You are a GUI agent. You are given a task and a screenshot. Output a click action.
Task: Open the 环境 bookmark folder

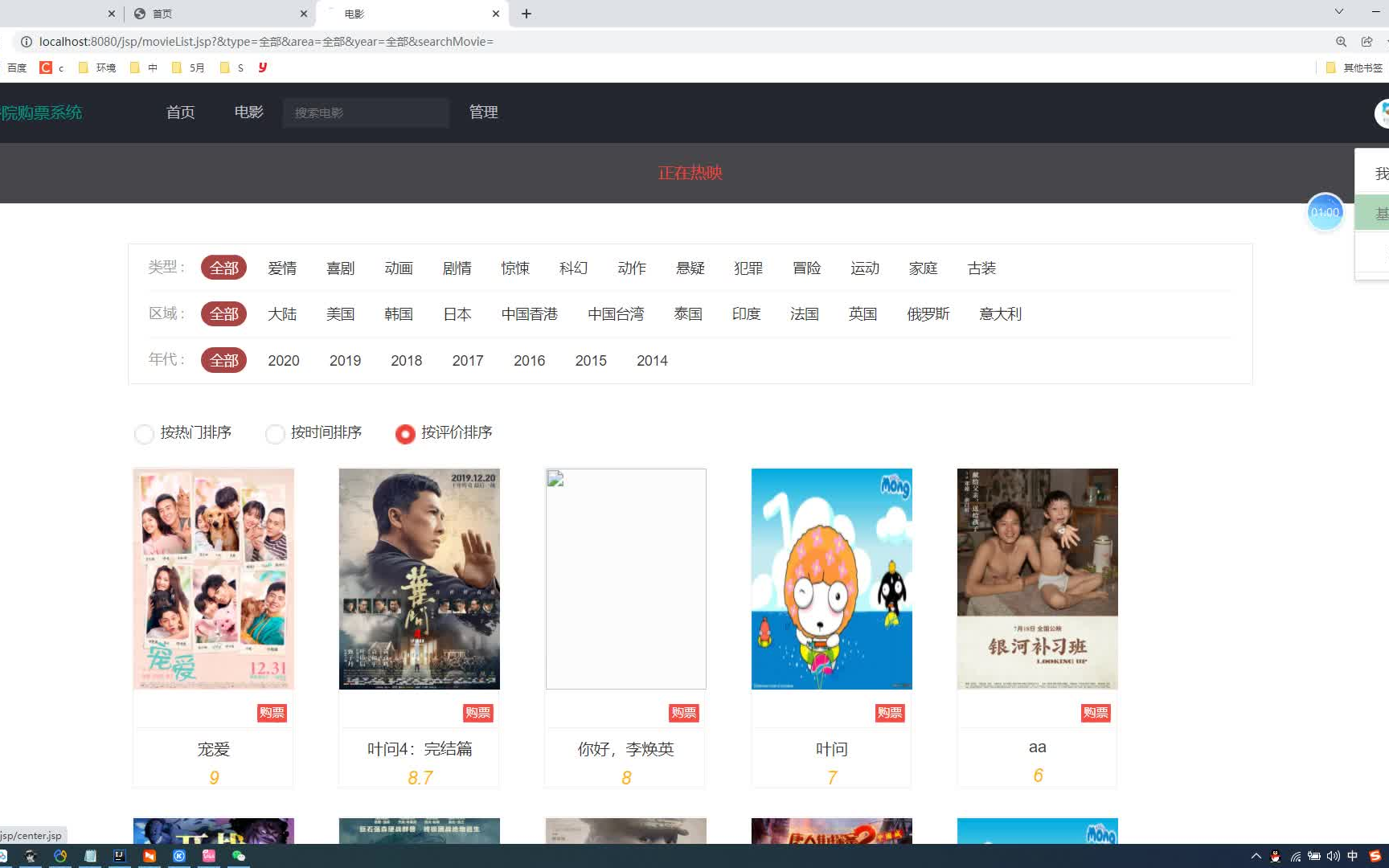coord(97,68)
